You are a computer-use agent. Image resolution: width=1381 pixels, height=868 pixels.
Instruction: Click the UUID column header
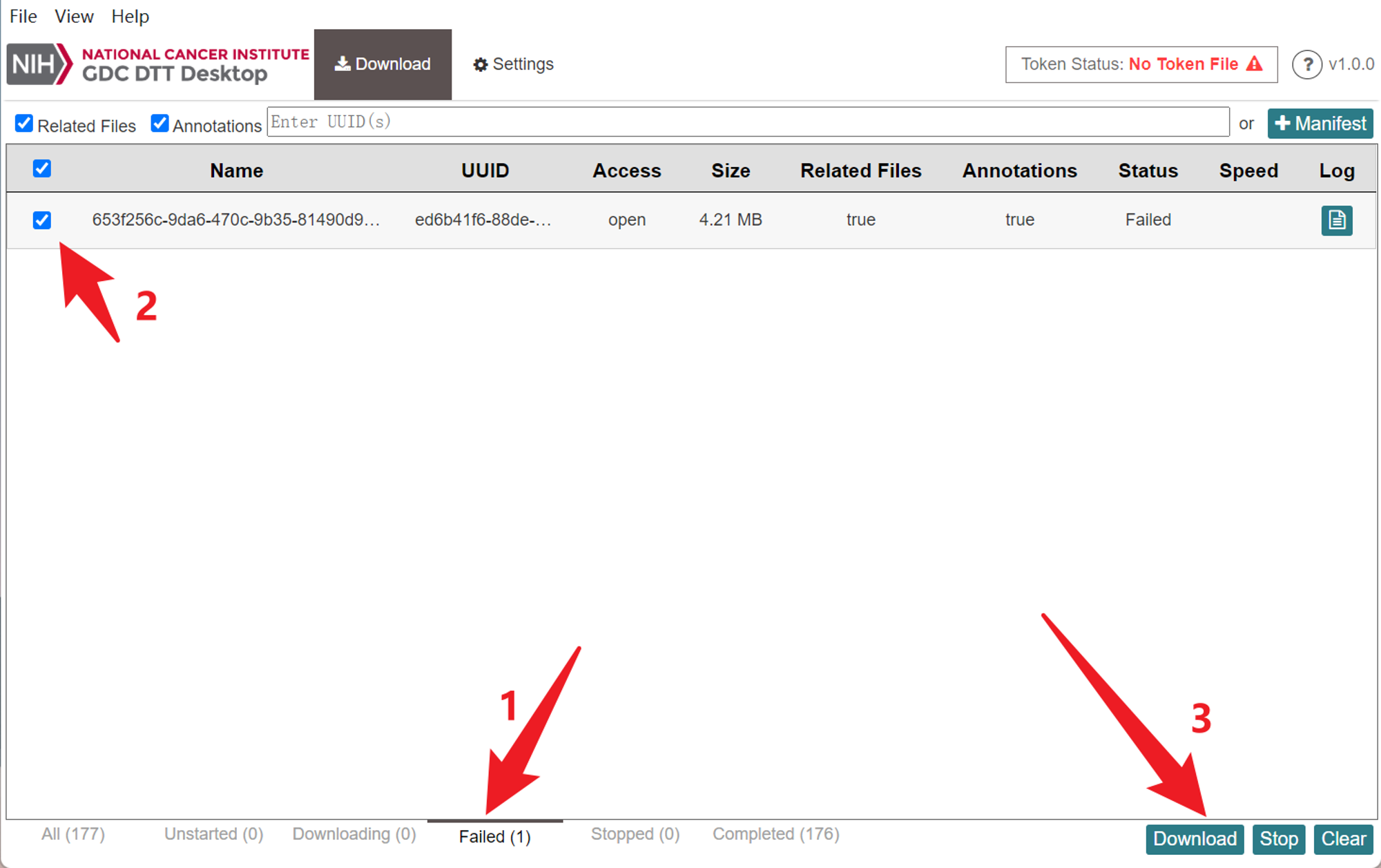[485, 171]
